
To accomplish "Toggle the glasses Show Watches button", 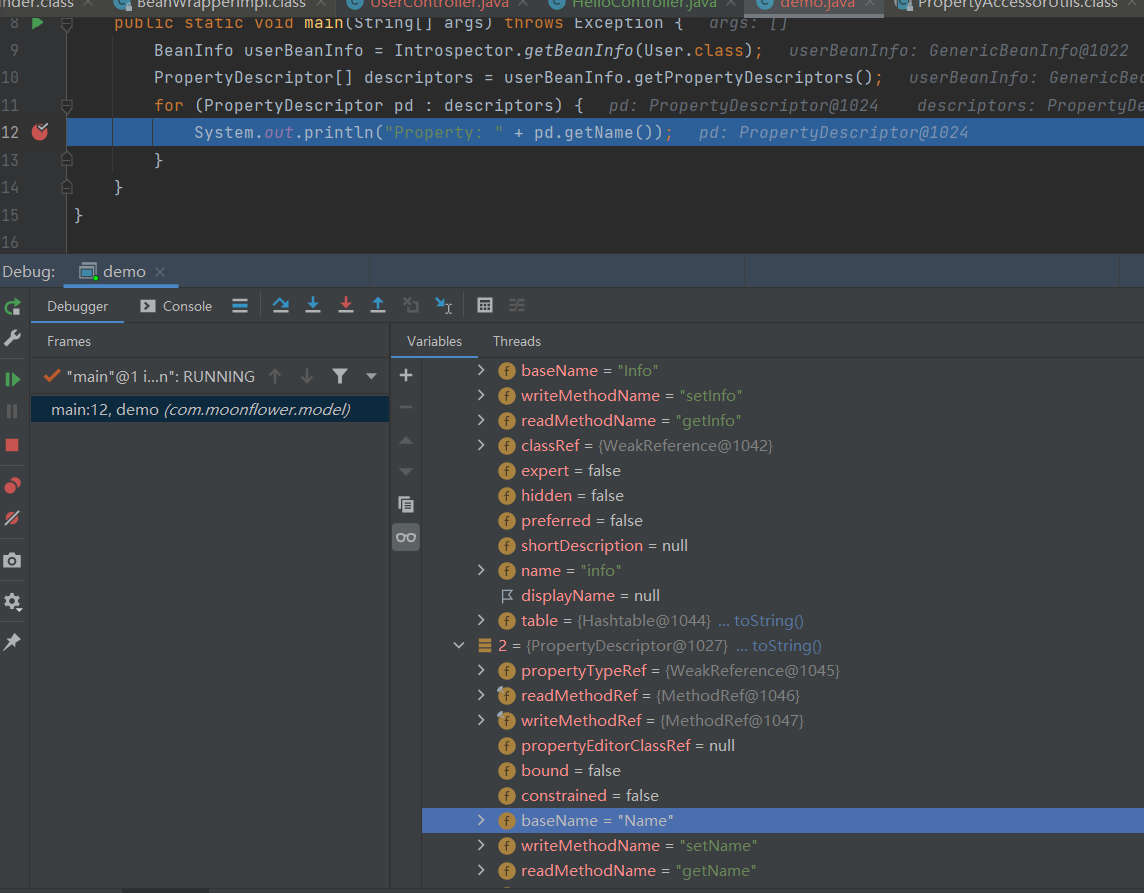I will 405,538.
